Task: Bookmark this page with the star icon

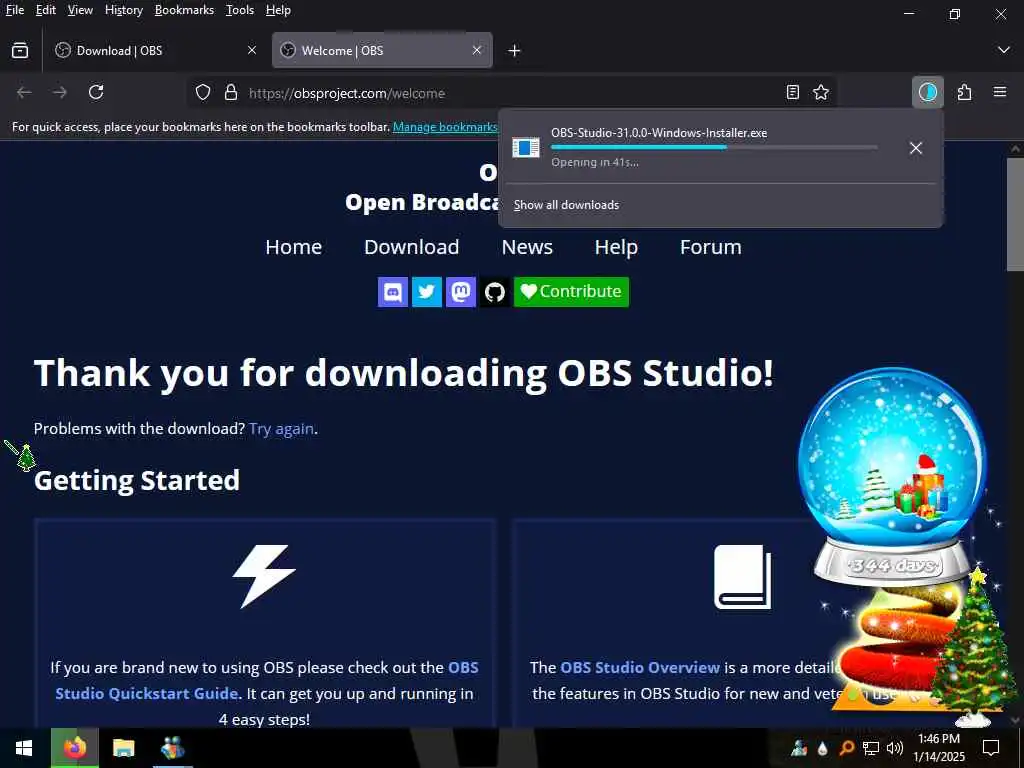Action: (x=821, y=93)
